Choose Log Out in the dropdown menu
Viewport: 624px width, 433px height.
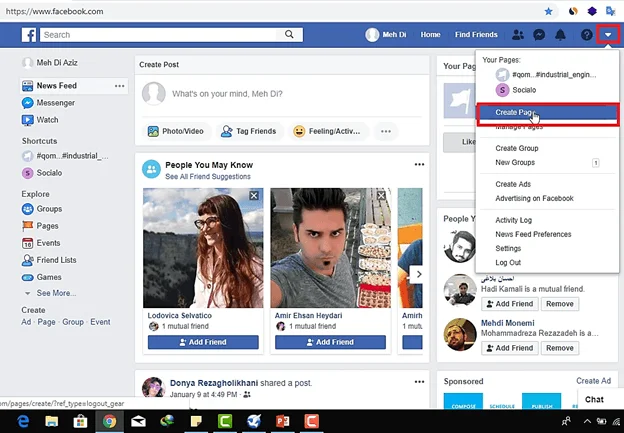click(508, 263)
